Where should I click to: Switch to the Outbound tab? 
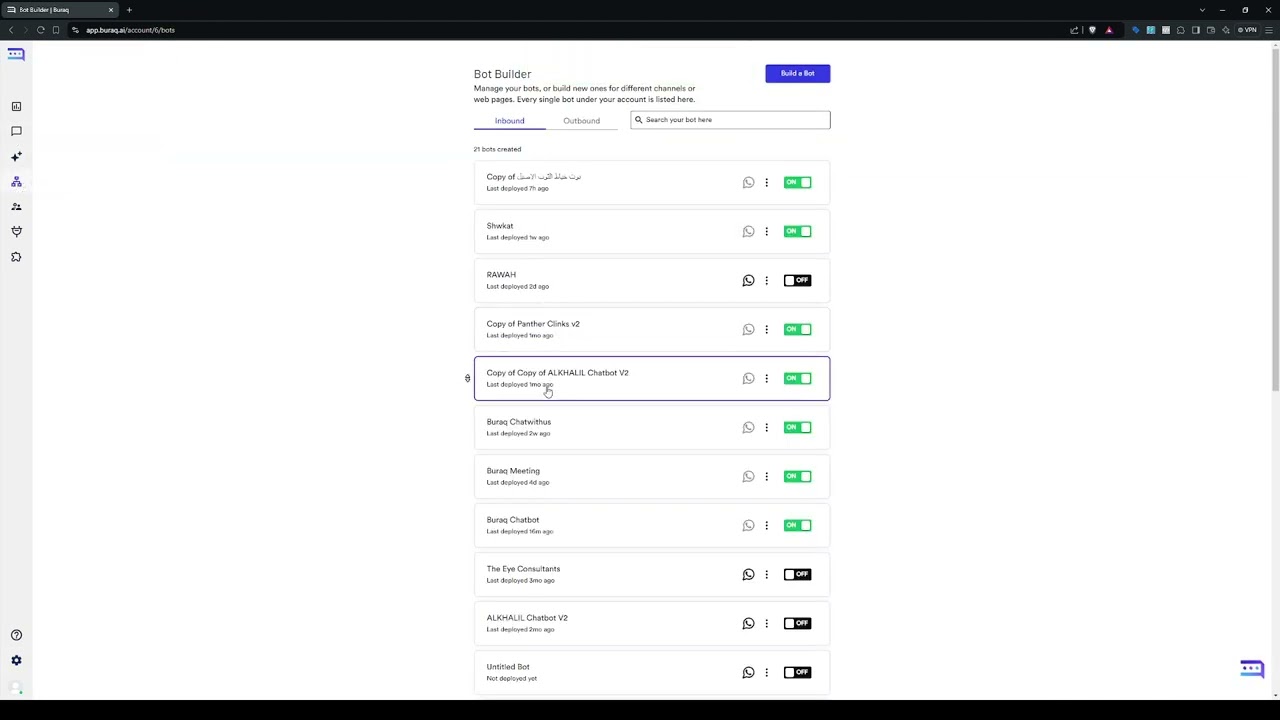(581, 121)
